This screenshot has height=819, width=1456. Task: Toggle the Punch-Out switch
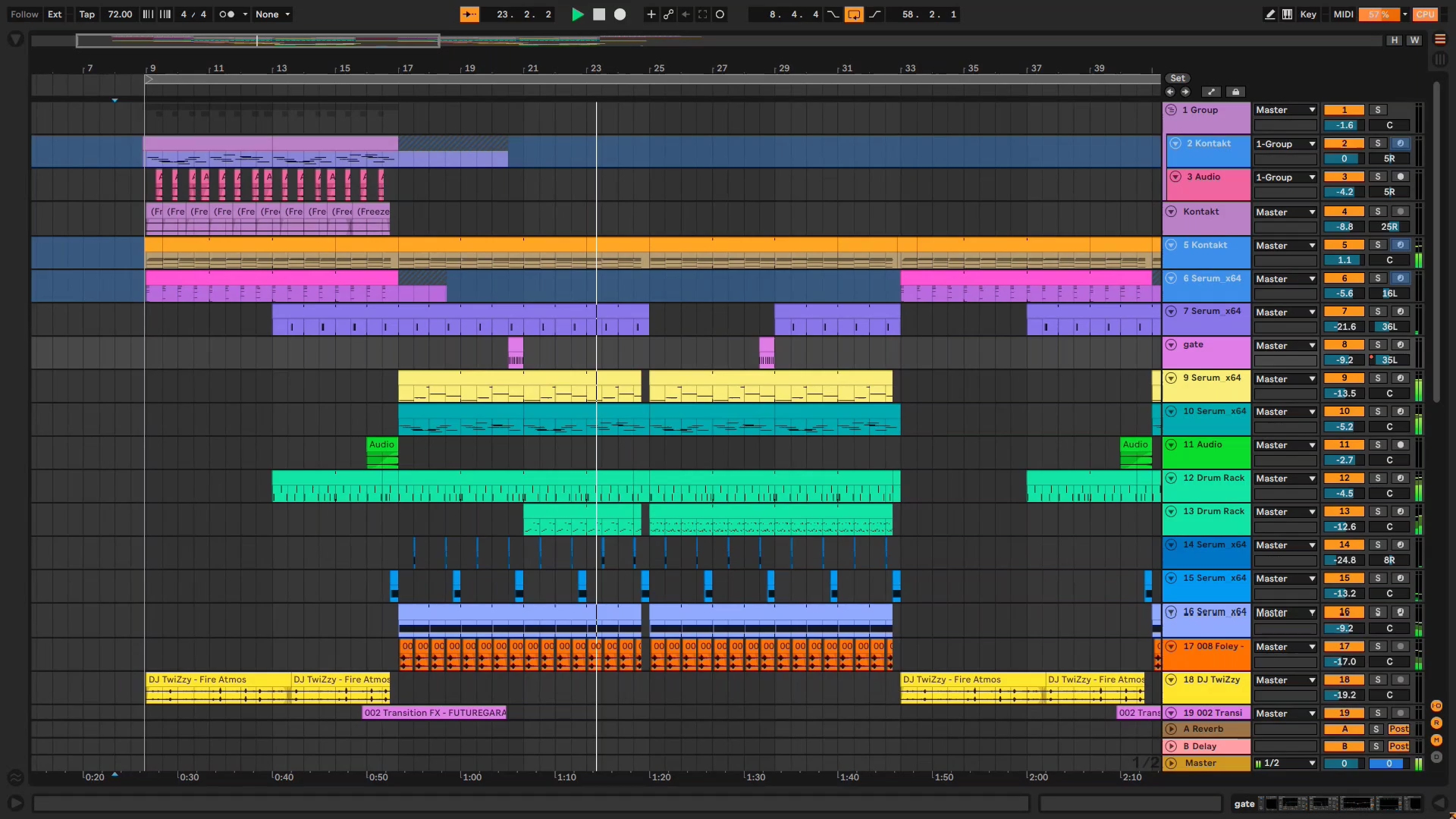pyautogui.click(x=875, y=14)
